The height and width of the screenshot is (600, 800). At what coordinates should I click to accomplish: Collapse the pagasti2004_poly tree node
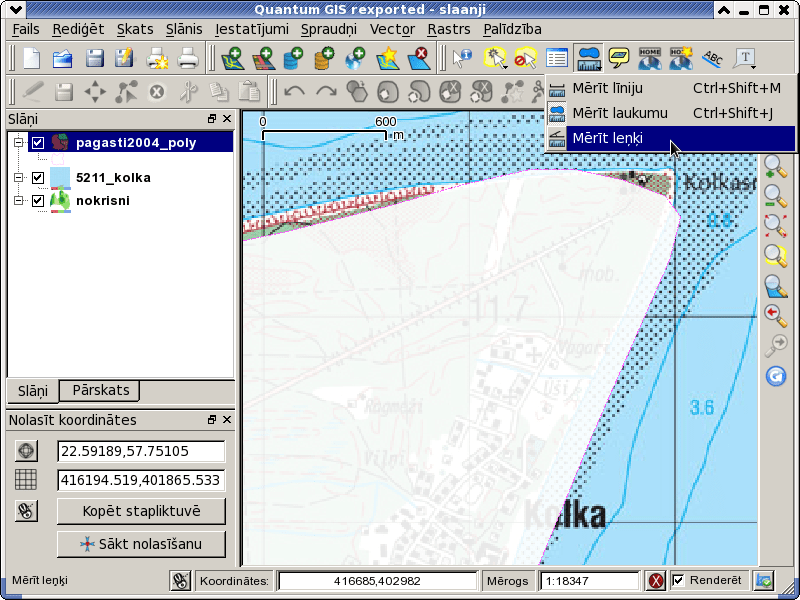(x=19, y=142)
